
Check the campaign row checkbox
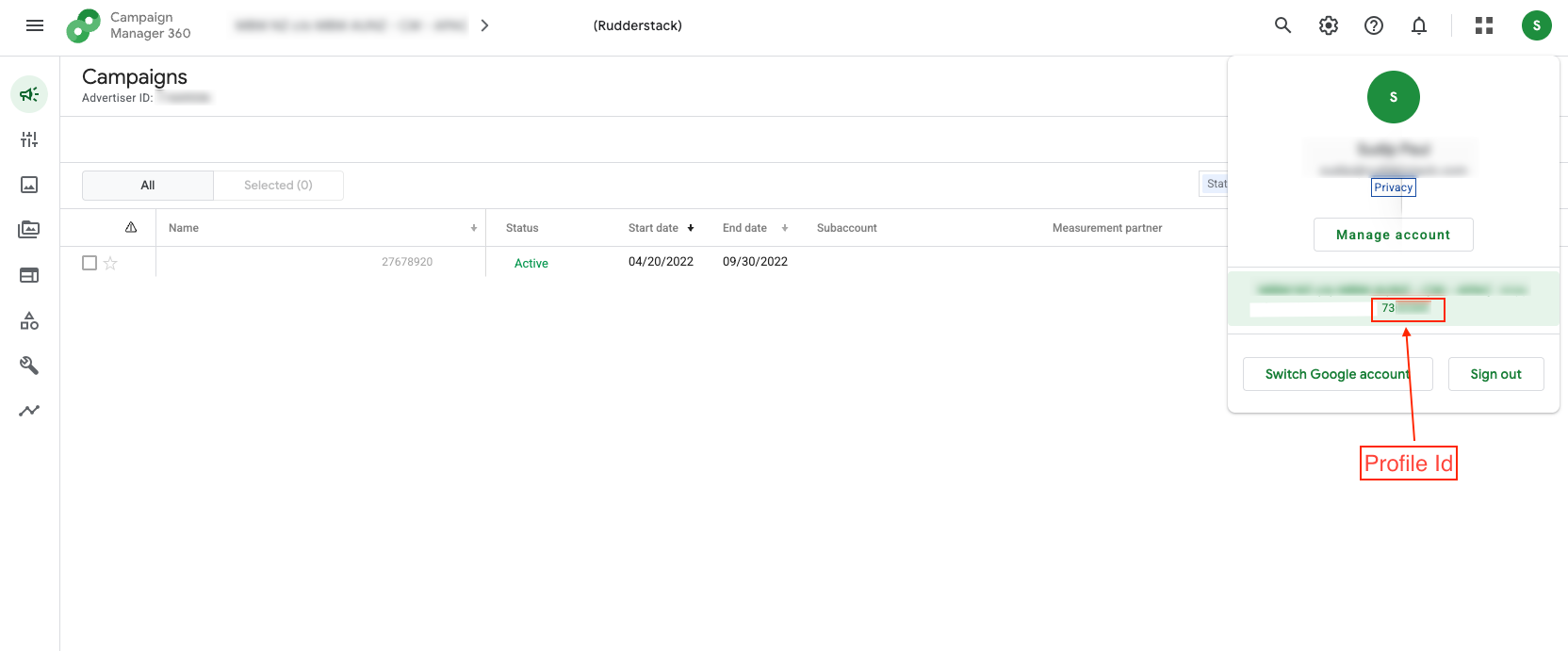tap(90, 263)
